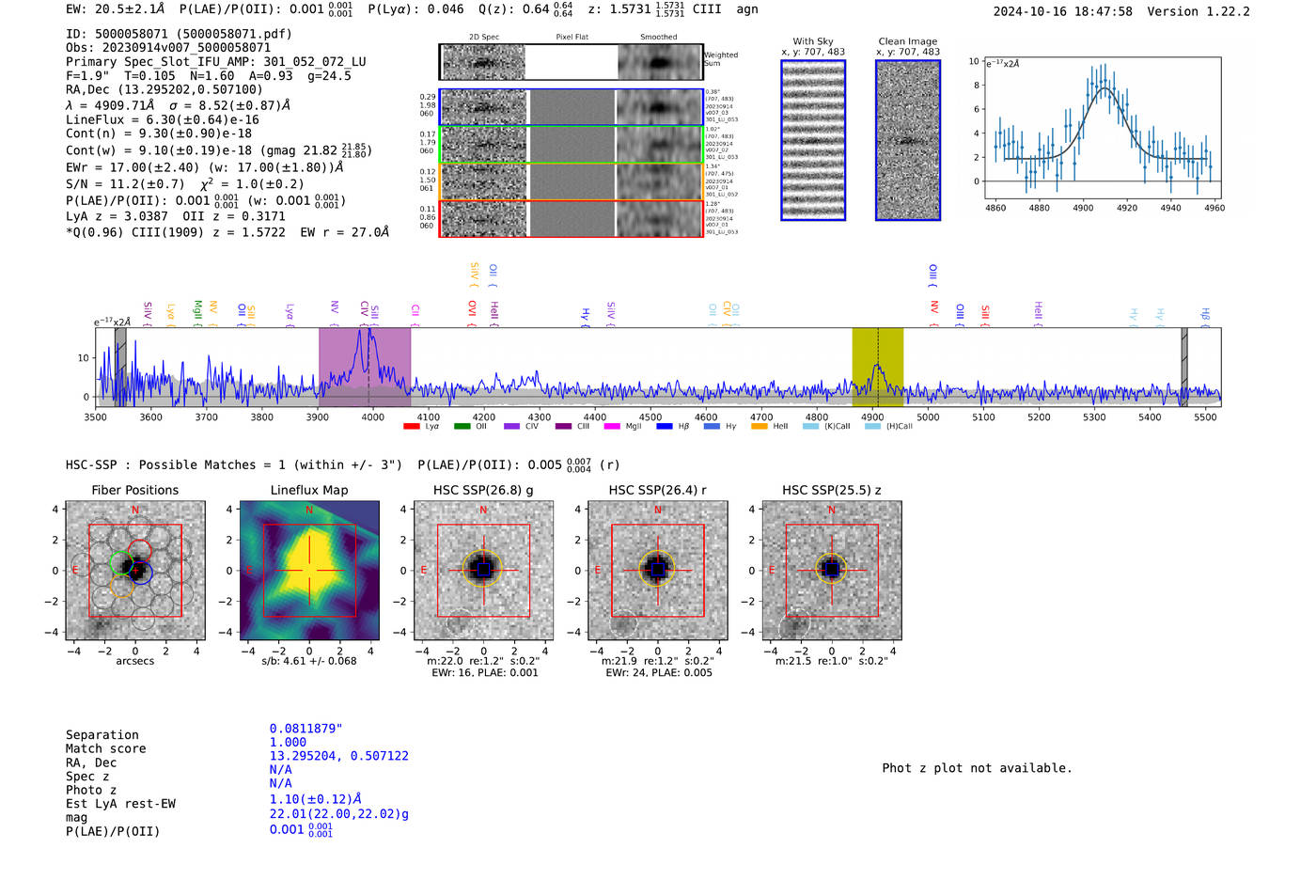Click the blue fiber circle in Fiber Positions

(x=141, y=573)
